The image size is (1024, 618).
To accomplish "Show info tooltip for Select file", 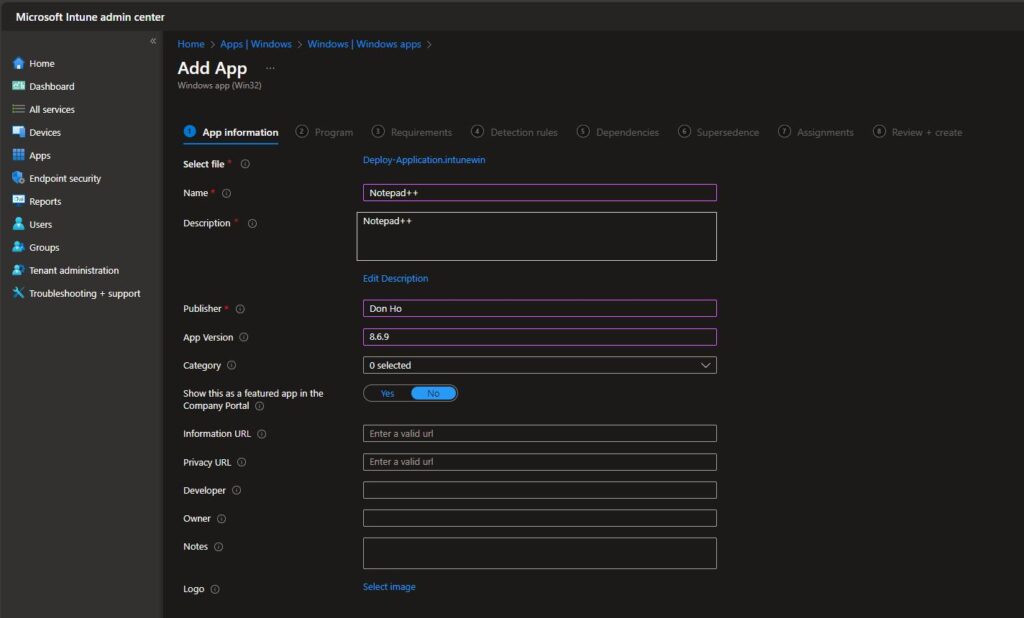I will (245, 164).
